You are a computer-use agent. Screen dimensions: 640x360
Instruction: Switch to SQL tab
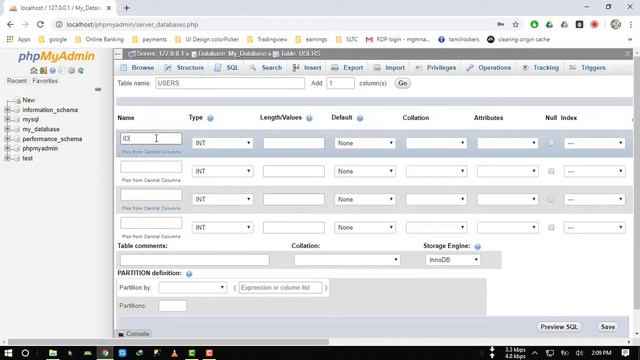click(227, 68)
